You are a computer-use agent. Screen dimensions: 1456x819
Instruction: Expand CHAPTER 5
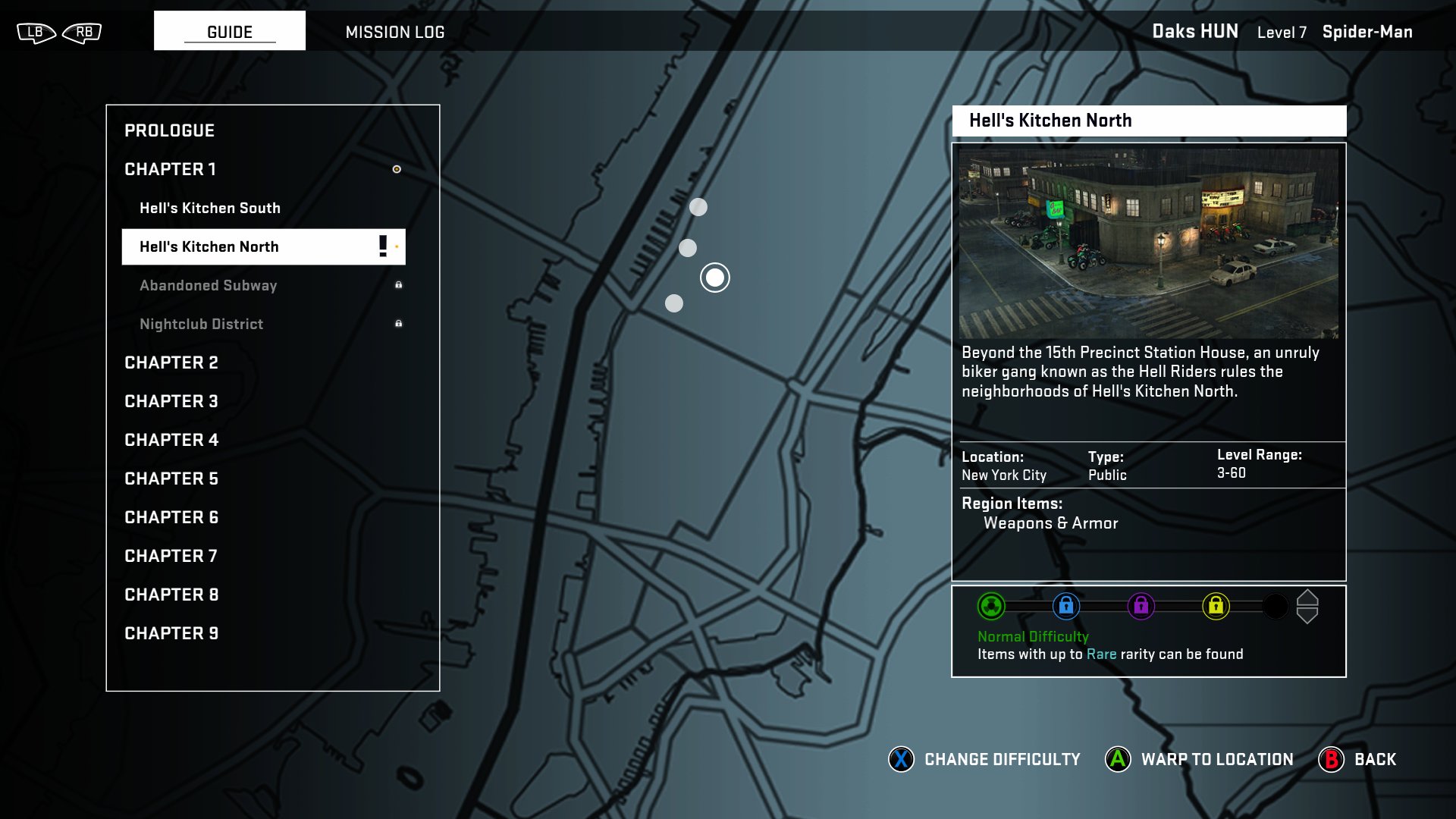[171, 479]
